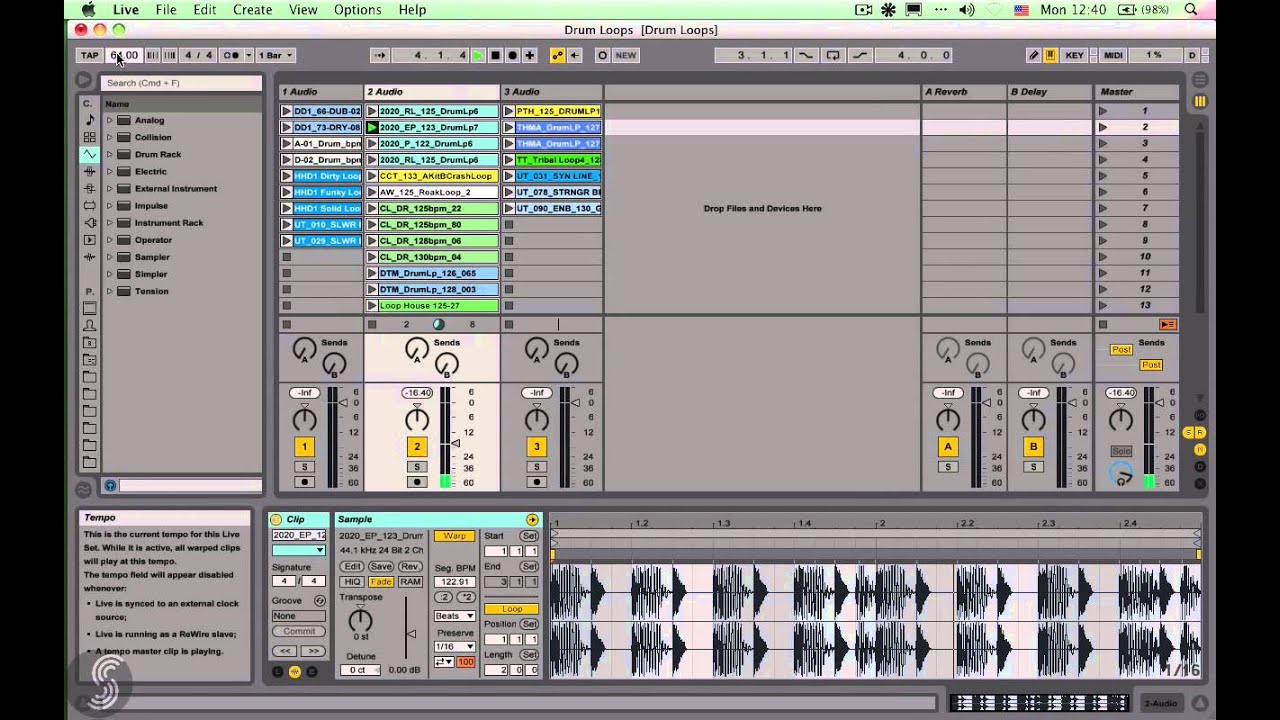The height and width of the screenshot is (720, 1280).
Task: Open the File menu
Action: (166, 9)
